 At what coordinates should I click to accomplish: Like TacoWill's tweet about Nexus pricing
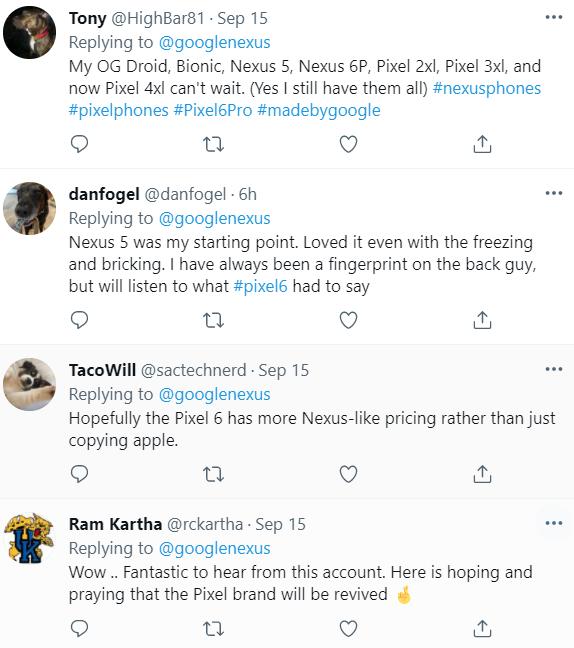click(348, 474)
